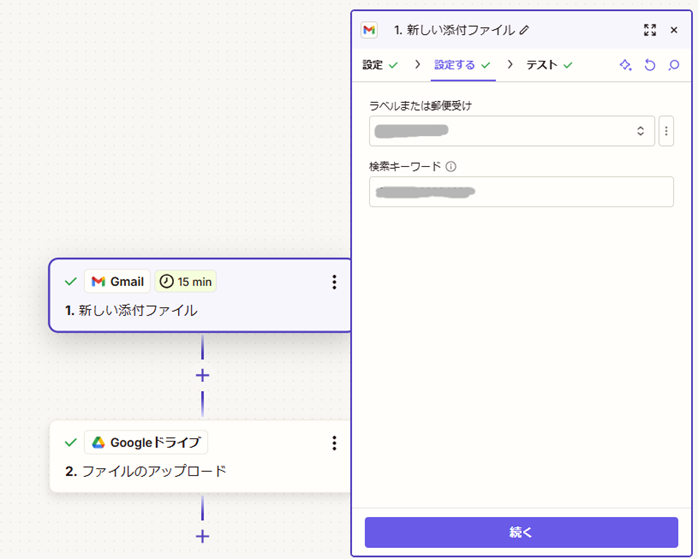Click the search magnifier icon in panel
The image size is (698, 559).
click(x=674, y=65)
